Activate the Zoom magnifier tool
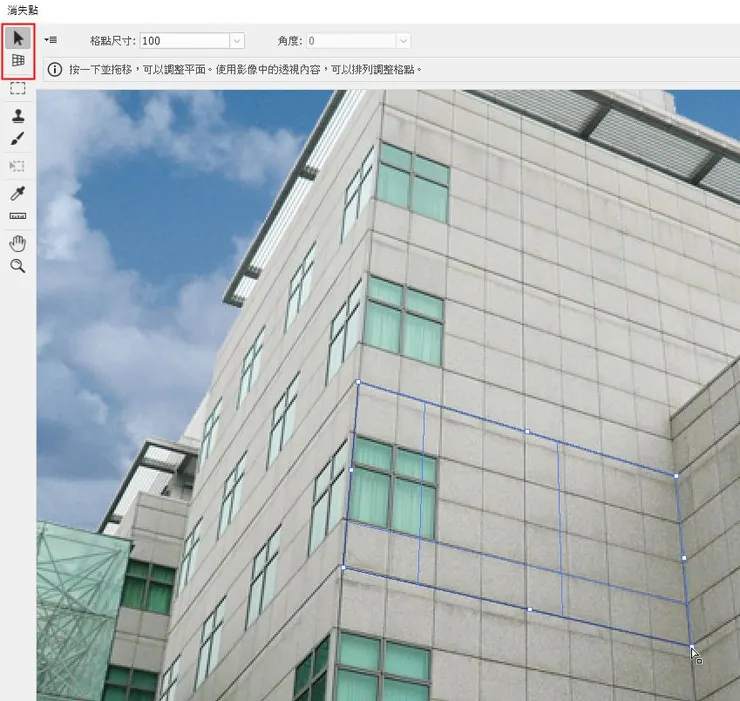 [x=18, y=266]
